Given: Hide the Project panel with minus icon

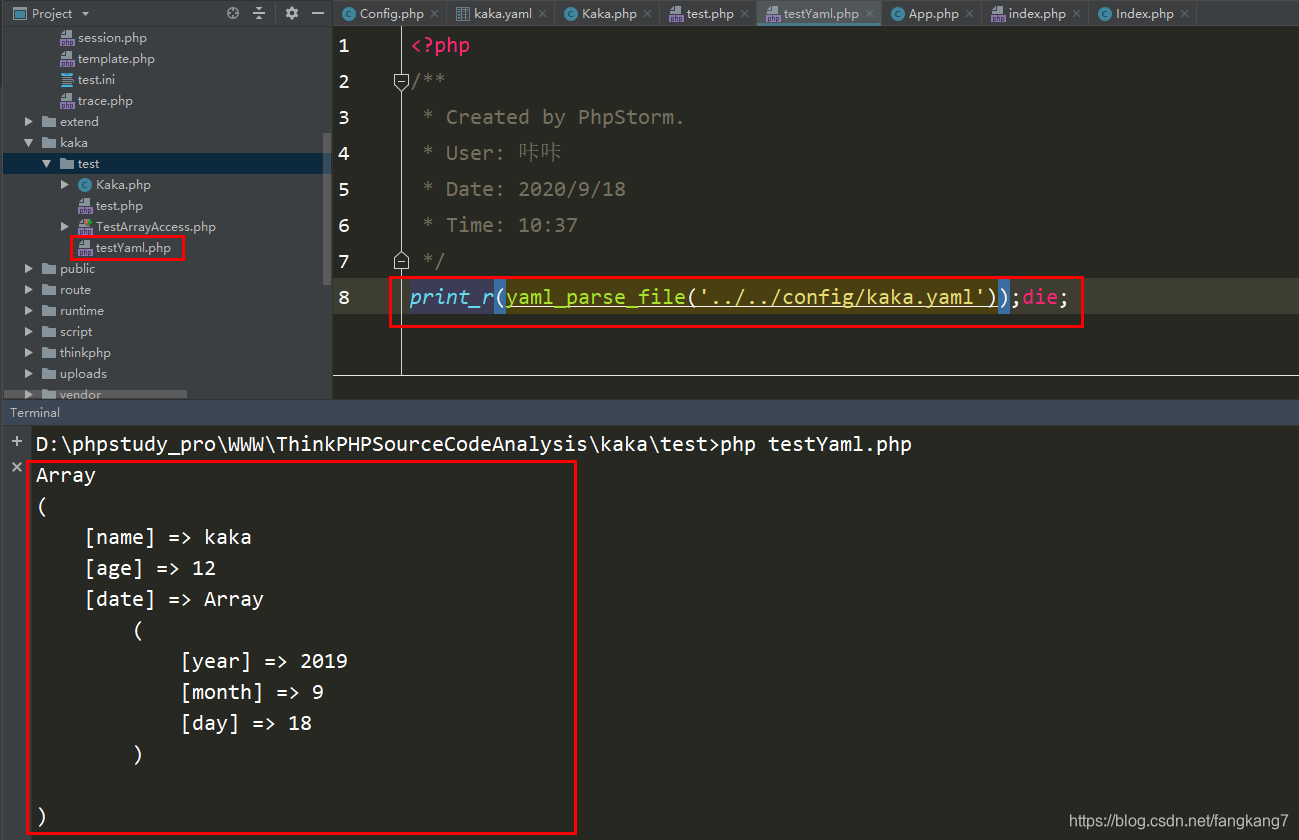Looking at the screenshot, I should pos(317,13).
